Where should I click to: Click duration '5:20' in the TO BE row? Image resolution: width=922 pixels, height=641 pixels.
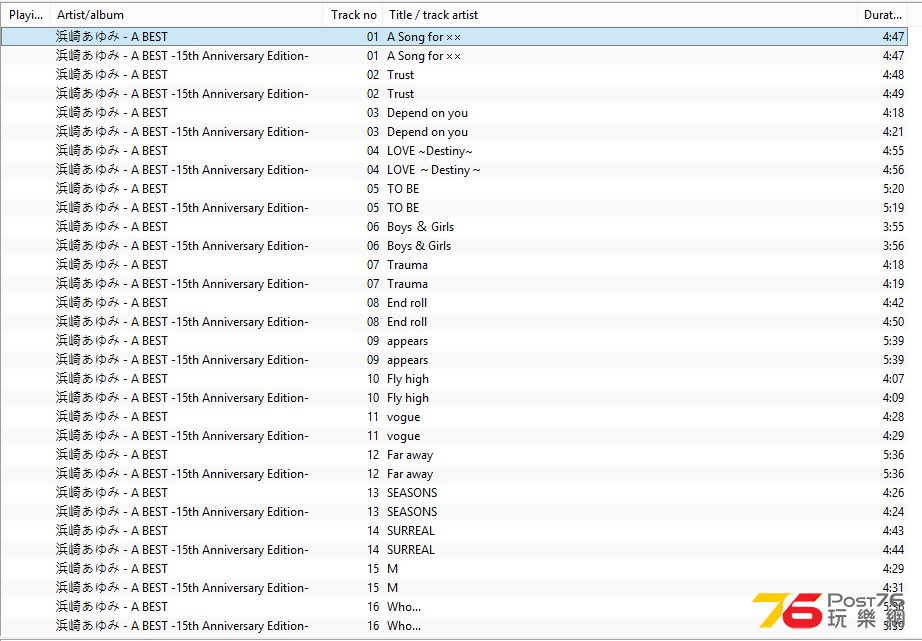pyautogui.click(x=893, y=189)
